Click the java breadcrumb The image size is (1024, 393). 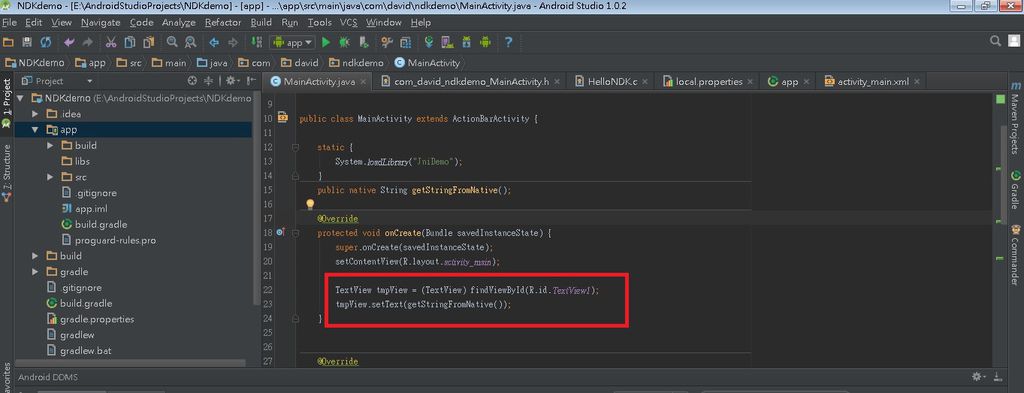(212, 63)
